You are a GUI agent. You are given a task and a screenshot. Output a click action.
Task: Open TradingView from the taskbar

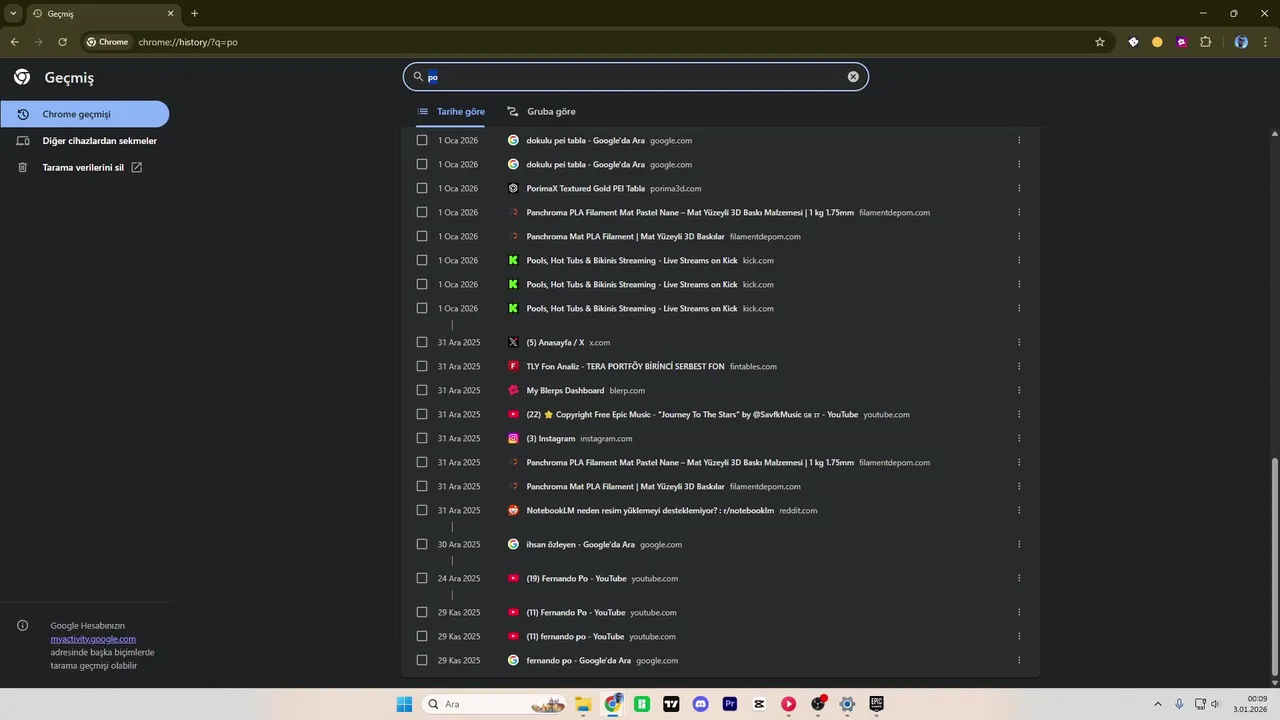671,704
